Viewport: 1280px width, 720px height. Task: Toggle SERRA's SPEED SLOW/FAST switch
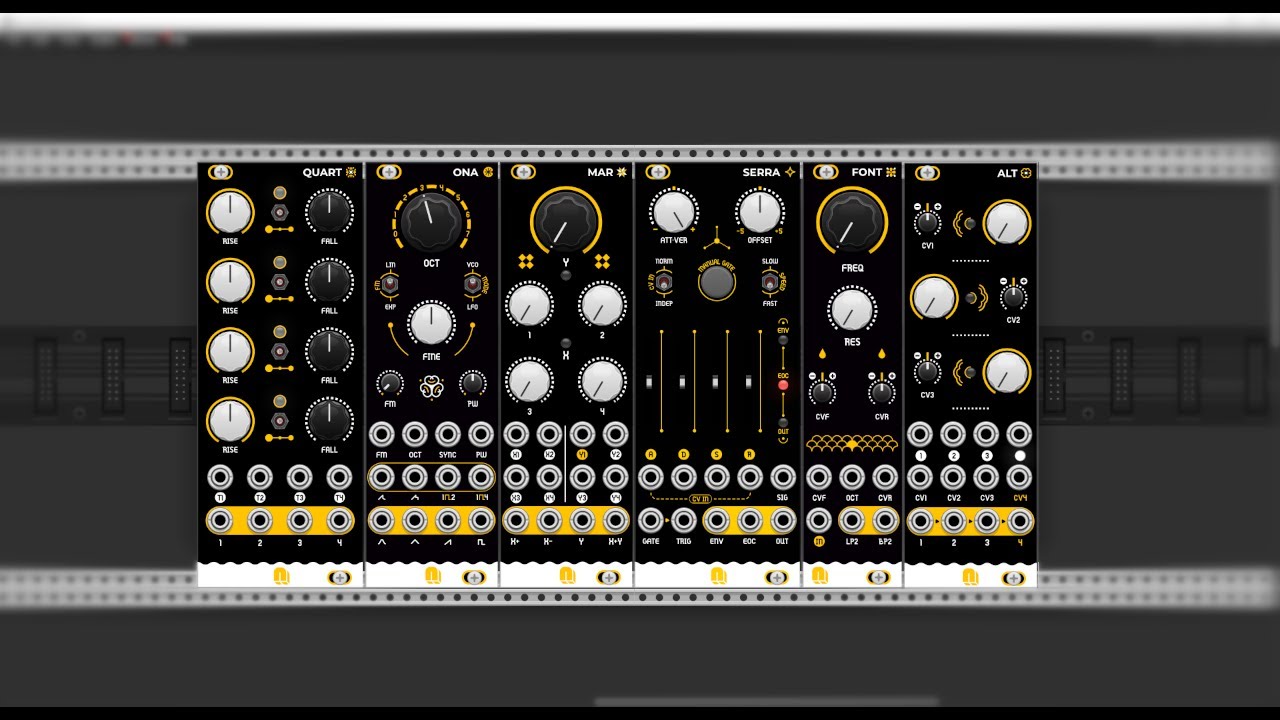tap(768, 282)
